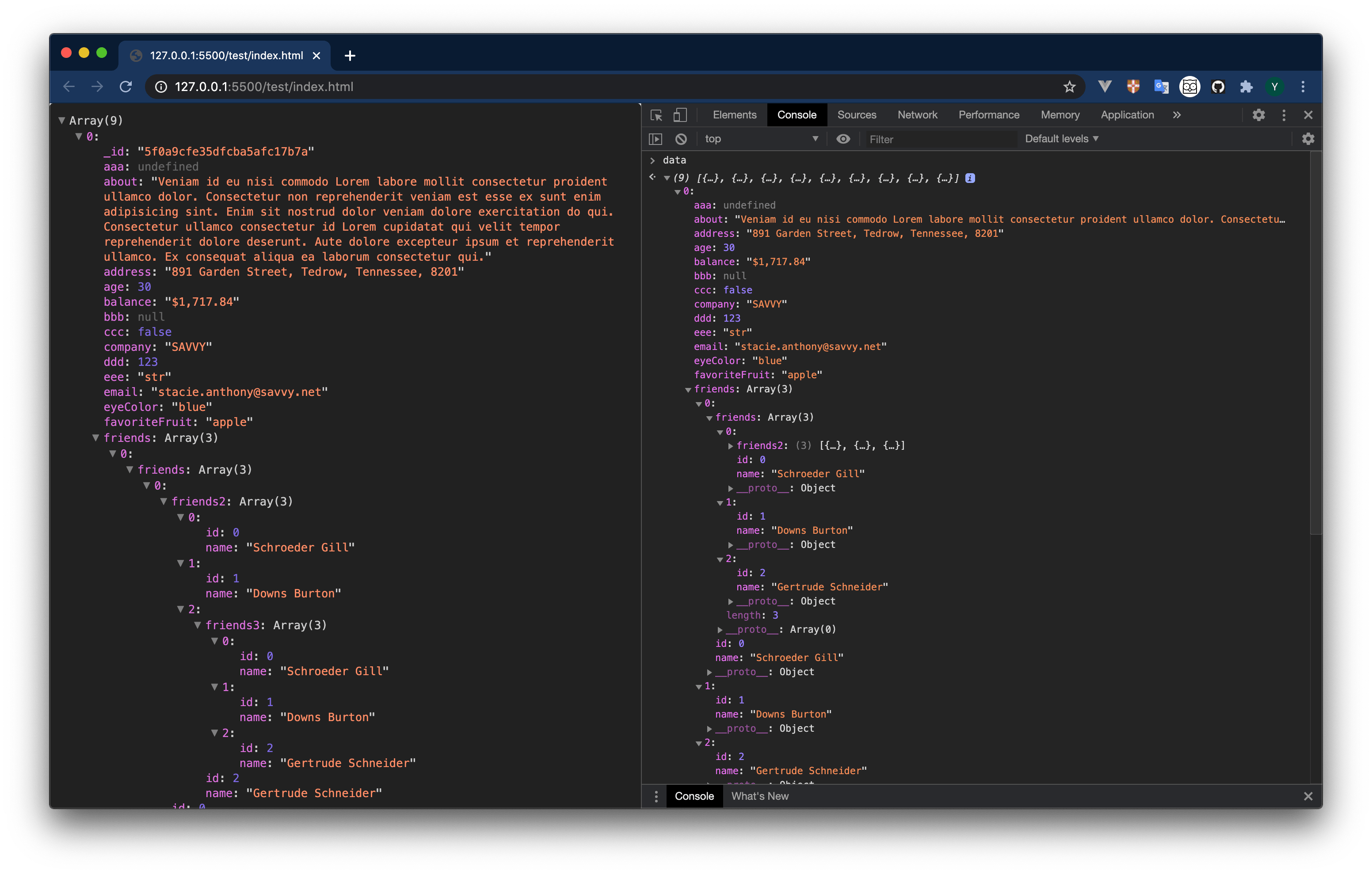Click the settings gear icon in DevTools
Viewport: 1372px width, 874px height.
click(x=1259, y=115)
